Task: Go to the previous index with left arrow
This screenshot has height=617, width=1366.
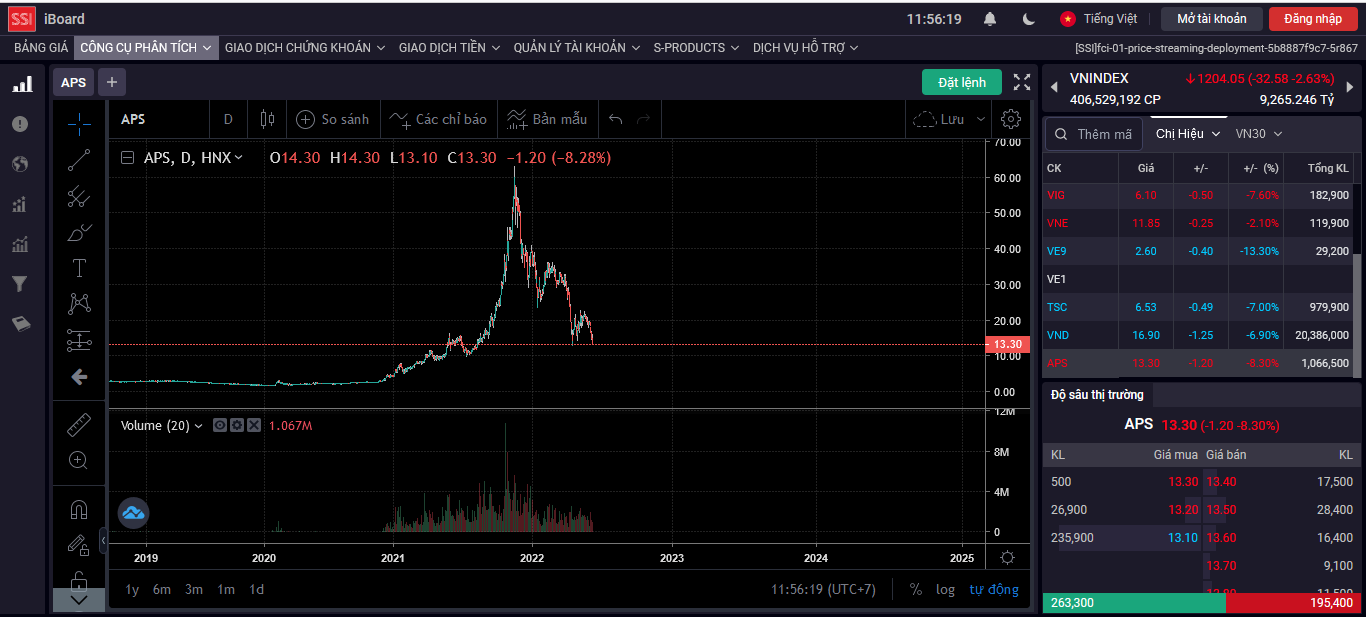Action: point(1053,87)
